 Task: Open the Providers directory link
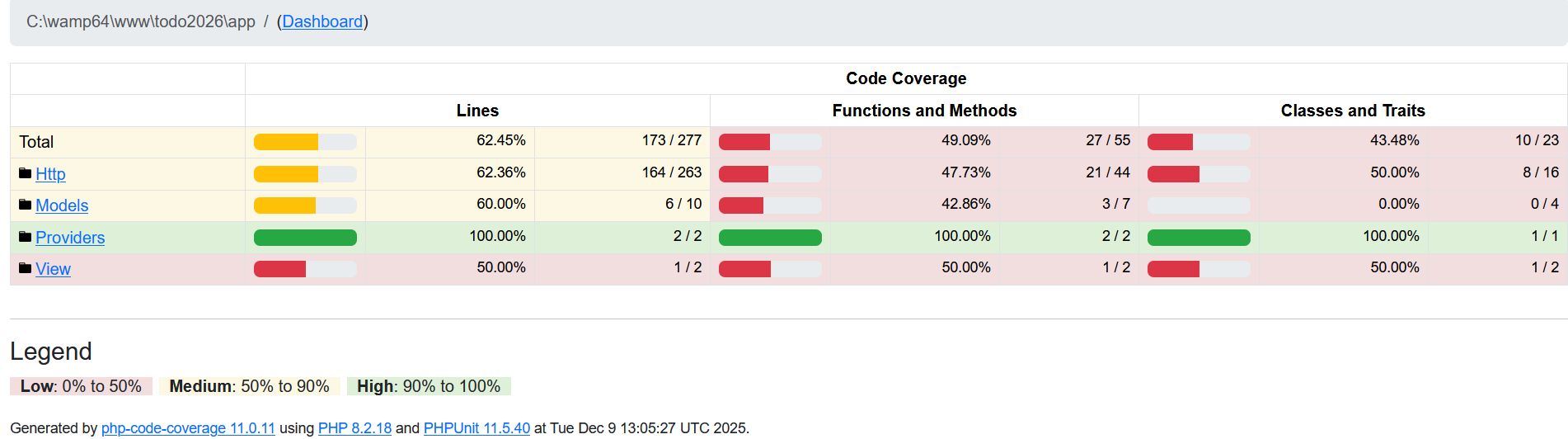click(70, 238)
